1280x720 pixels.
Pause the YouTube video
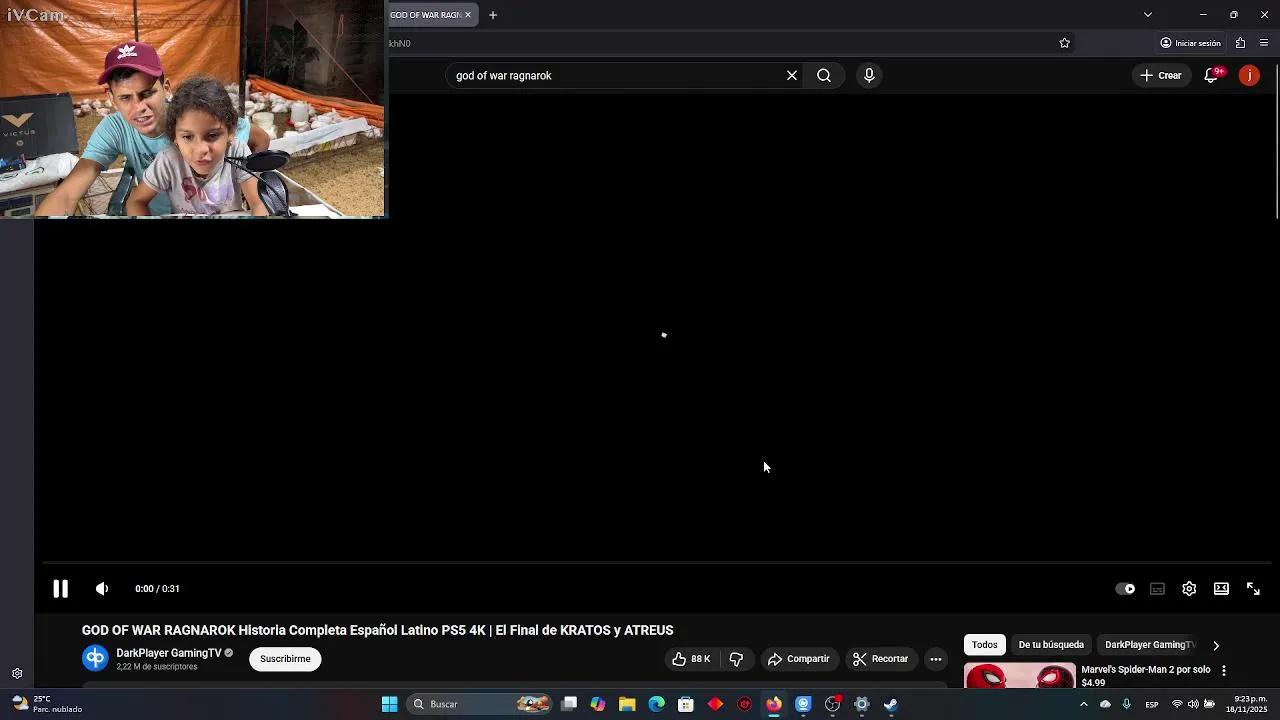(x=60, y=589)
